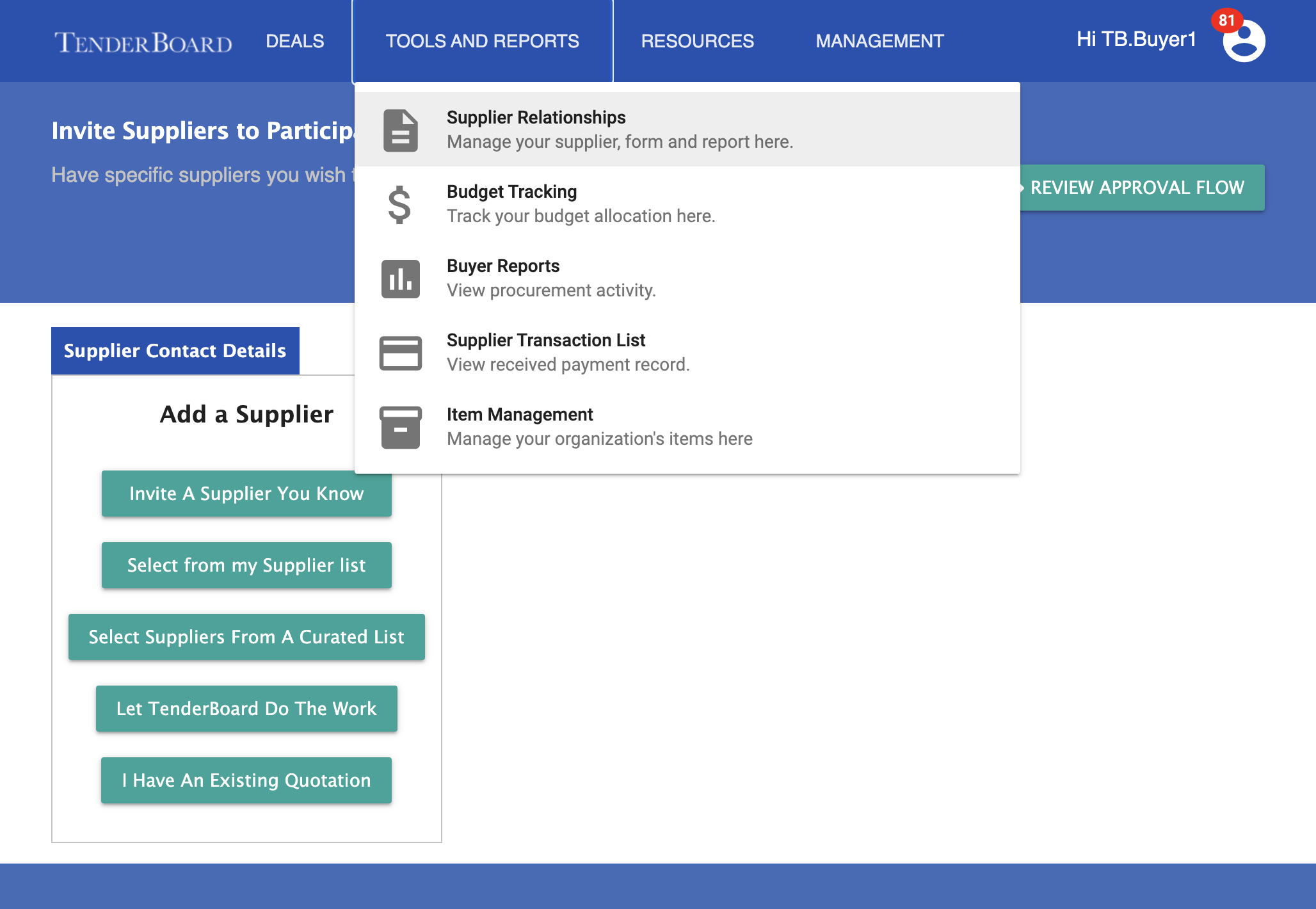Click the Buyer Reports bar chart icon
Screen dimensions: 1316x909
point(401,278)
